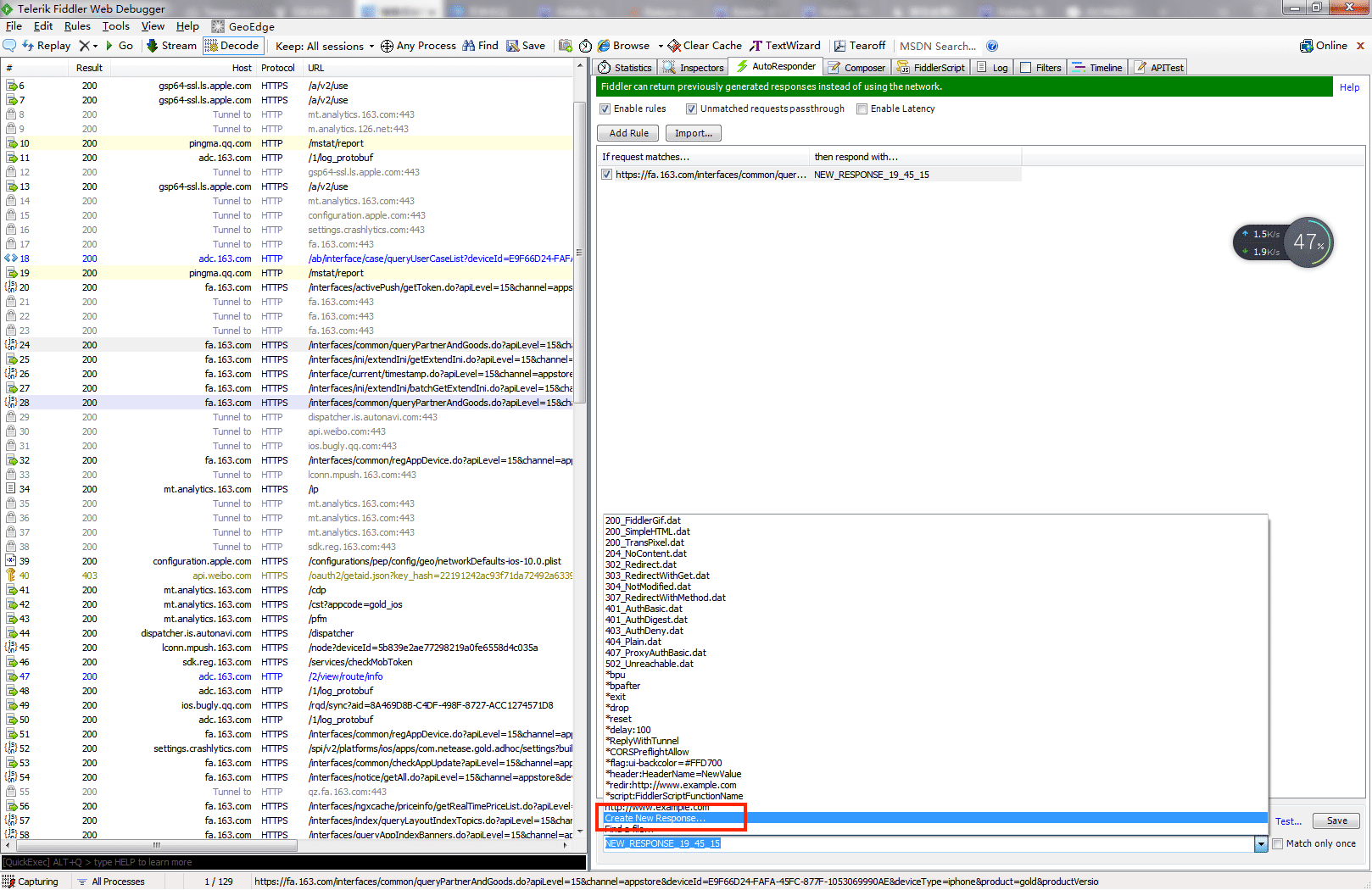Open the GeoEdge menu
This screenshot has height=890, width=1372.
click(x=243, y=26)
